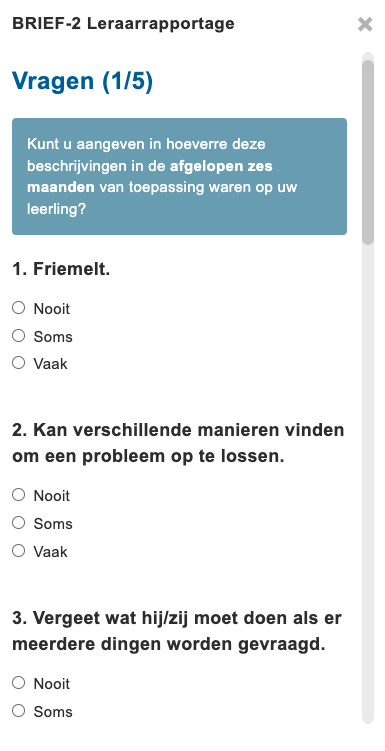Click the BRIEF-2 Leraarrapportage title
The width and height of the screenshot is (385, 751).
point(124,23)
